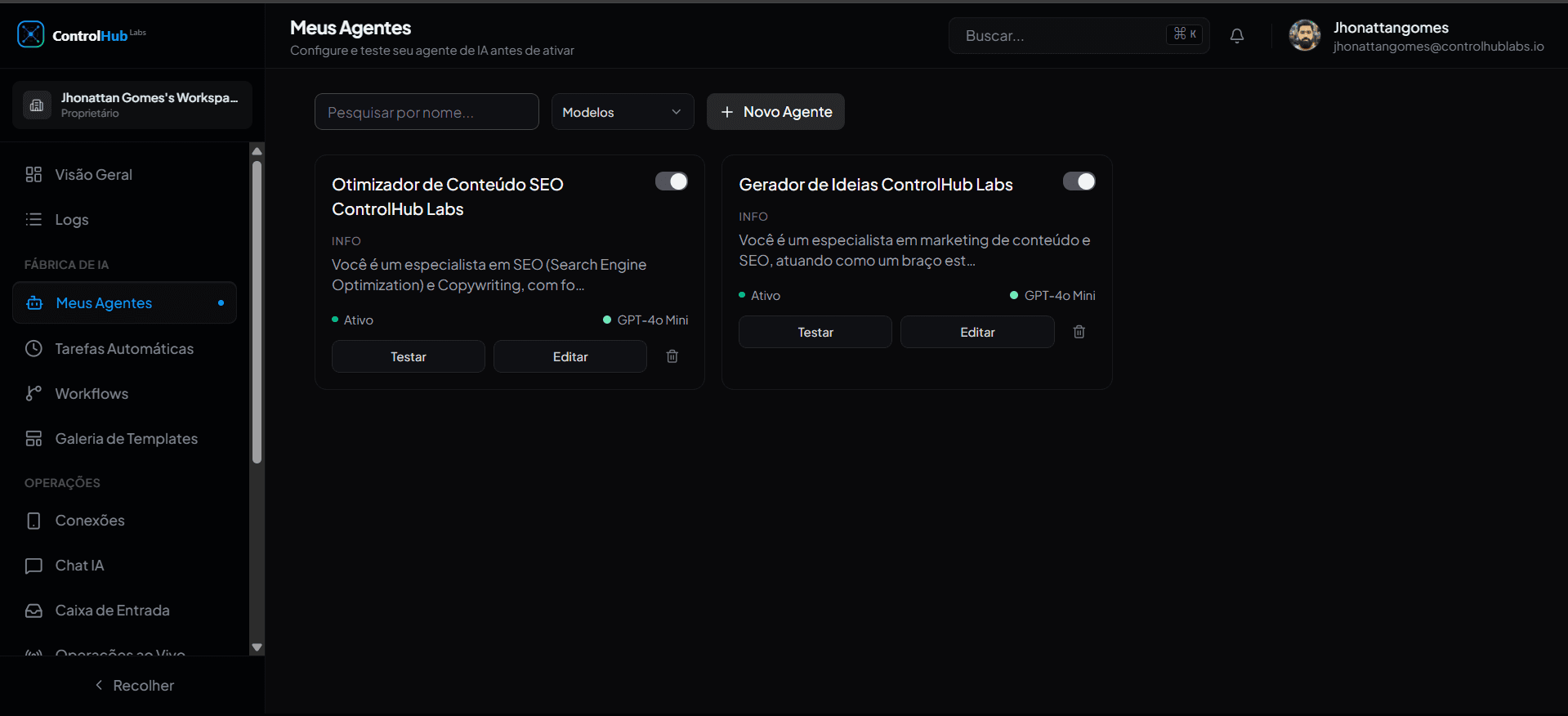1568x716 pixels.
Task: Click the Meus Agentes robot icon
Action: (34, 303)
